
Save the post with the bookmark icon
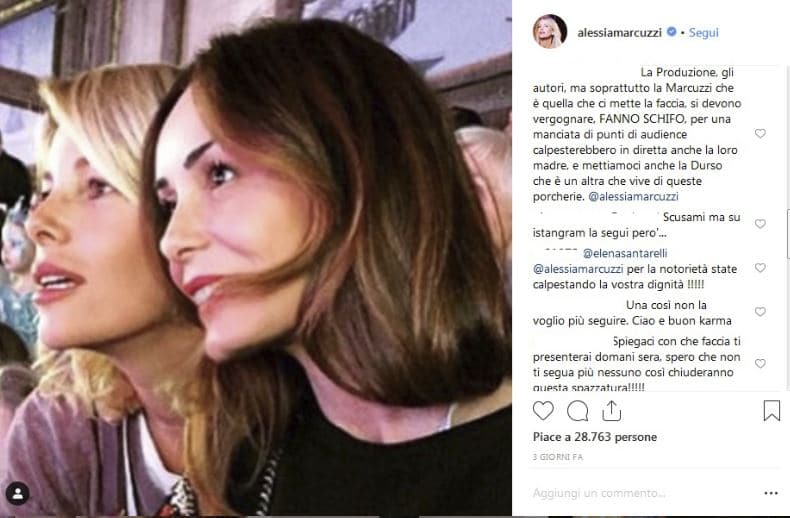pyautogui.click(x=771, y=410)
